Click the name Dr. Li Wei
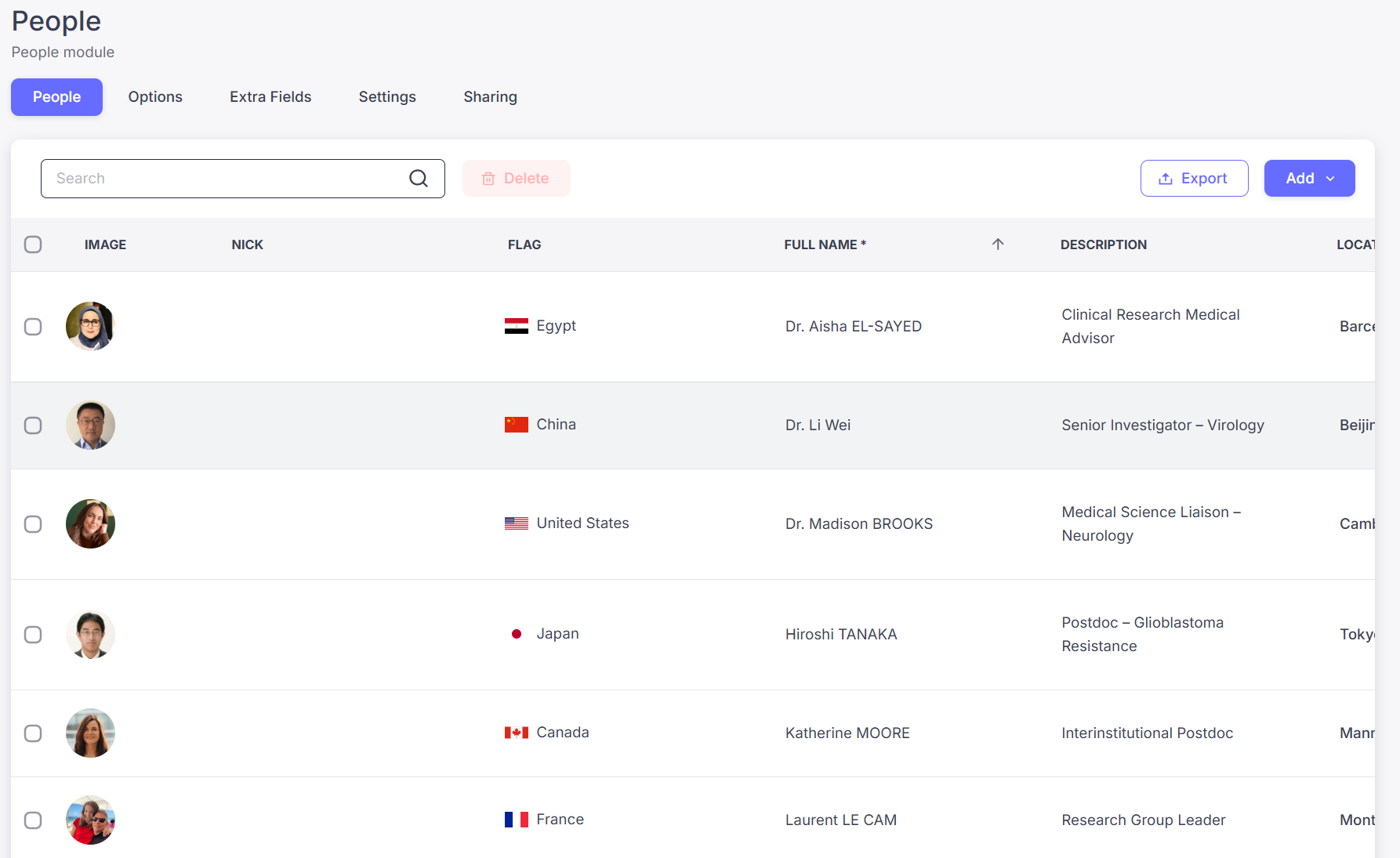The height and width of the screenshot is (858, 1400). click(818, 425)
